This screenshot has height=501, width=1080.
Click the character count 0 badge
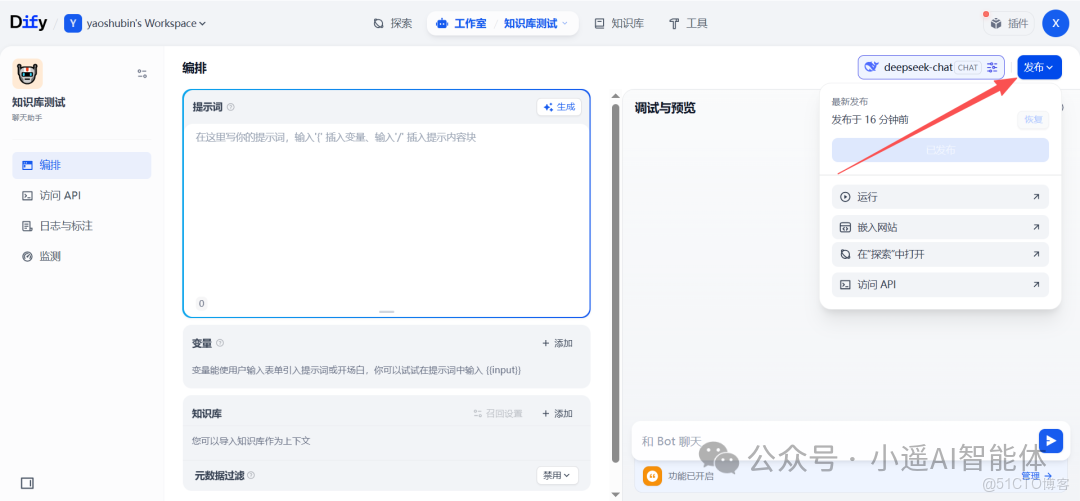(x=201, y=303)
